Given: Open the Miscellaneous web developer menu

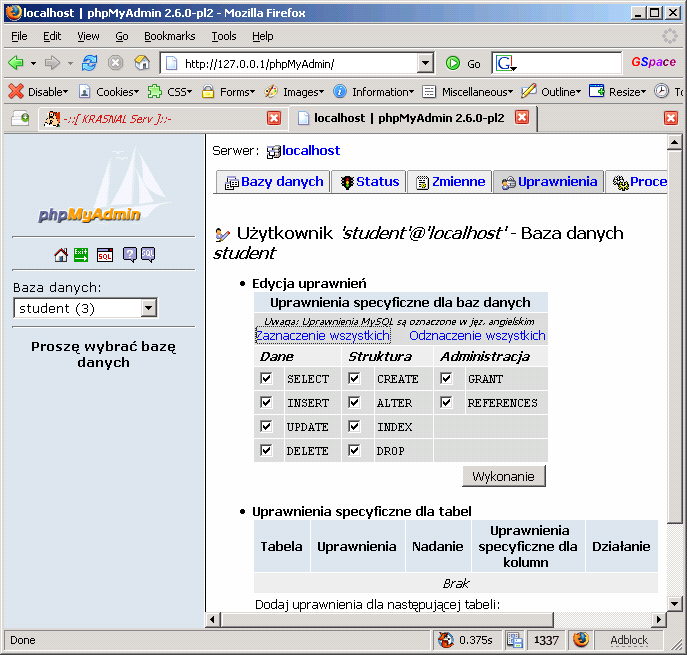Looking at the screenshot, I should tap(467, 92).
